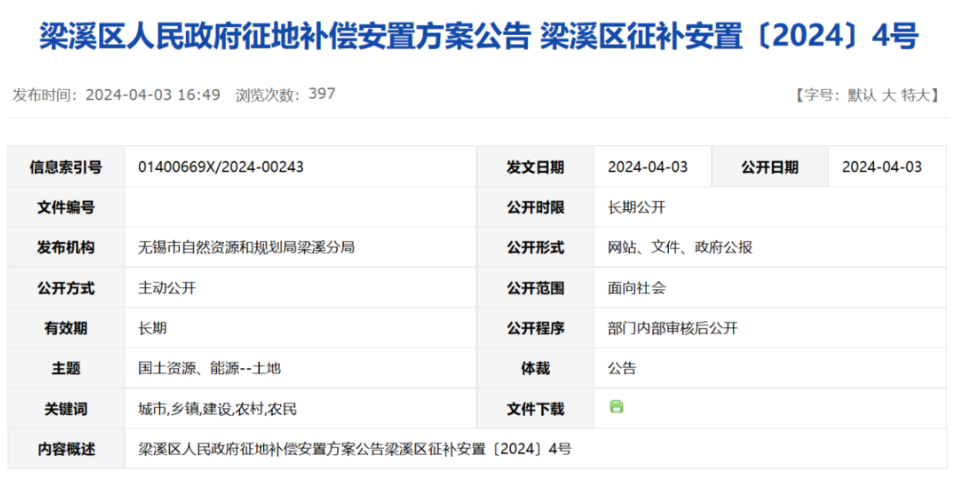Click the 体裁 label cell
The image size is (954, 477).
pyautogui.click(x=535, y=367)
